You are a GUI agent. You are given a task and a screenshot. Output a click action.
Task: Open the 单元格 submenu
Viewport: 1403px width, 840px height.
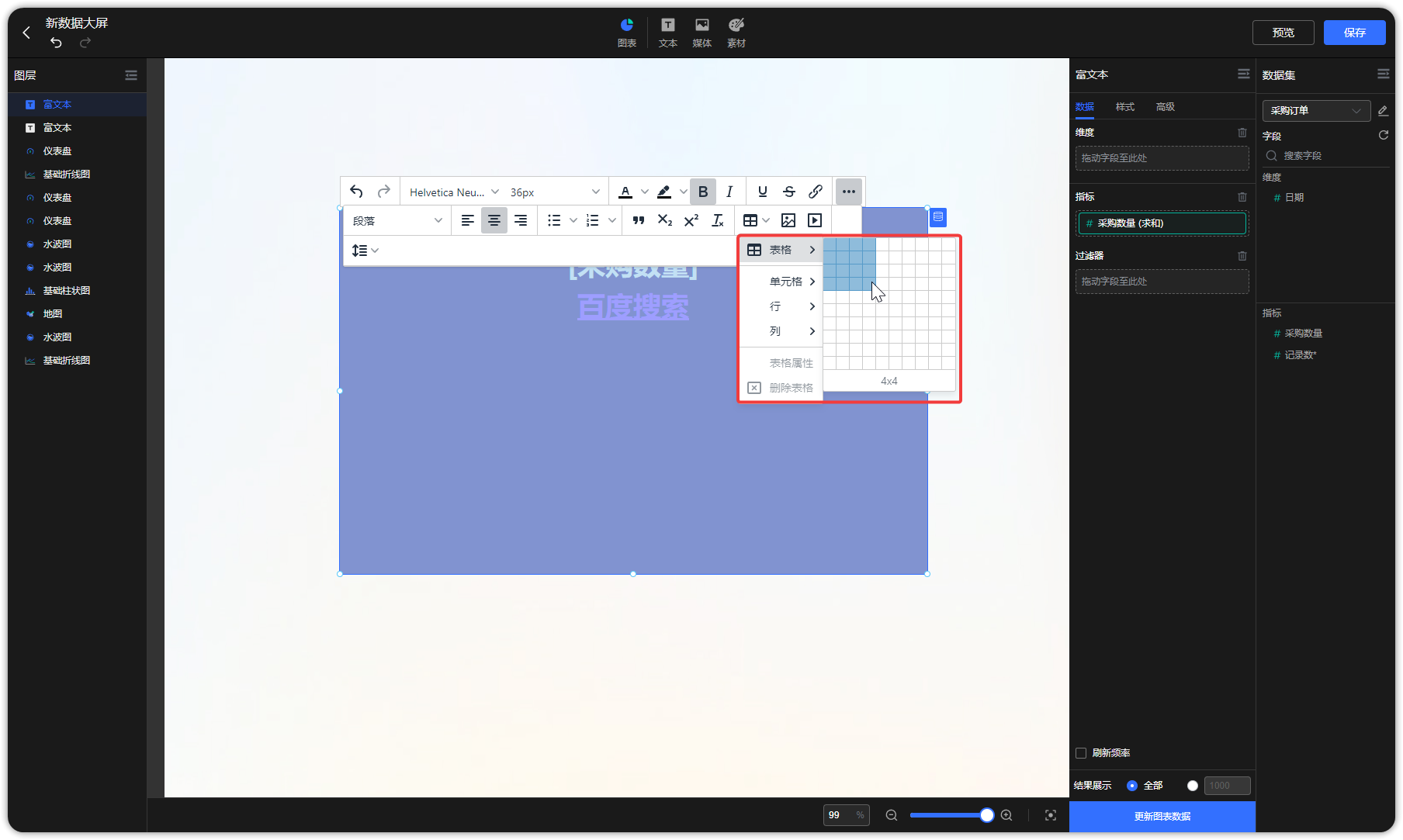[x=781, y=282]
